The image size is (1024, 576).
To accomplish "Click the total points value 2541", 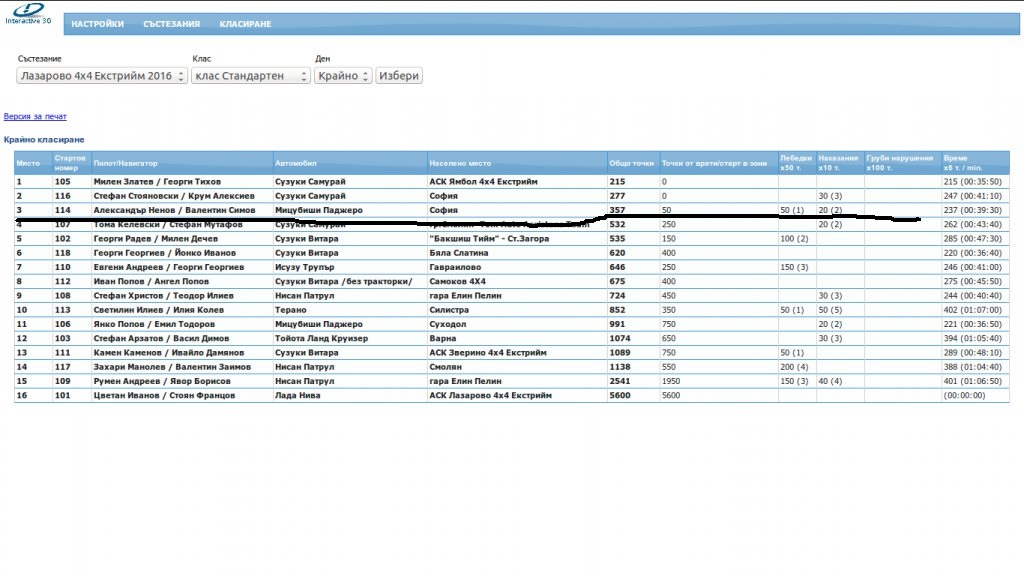I will tap(620, 381).
